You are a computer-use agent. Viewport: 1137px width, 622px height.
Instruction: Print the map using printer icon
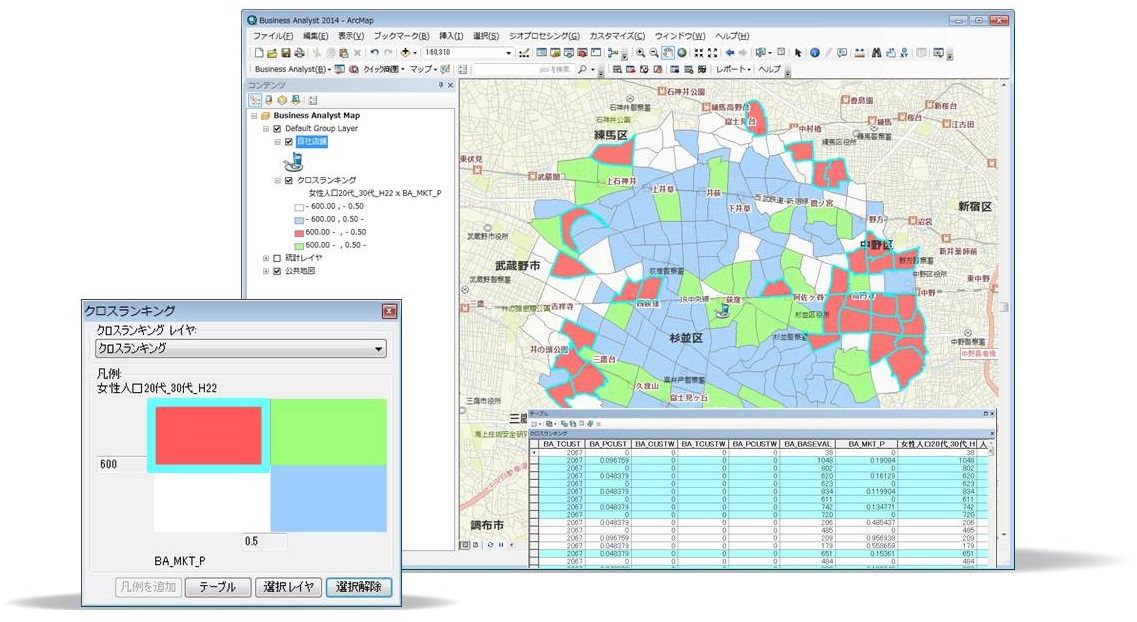click(x=299, y=53)
